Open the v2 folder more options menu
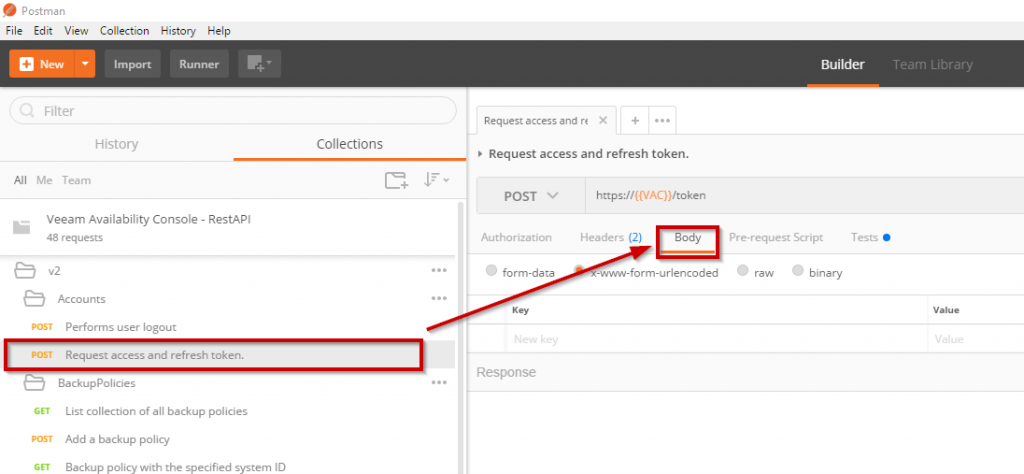1024x474 pixels. click(x=439, y=270)
